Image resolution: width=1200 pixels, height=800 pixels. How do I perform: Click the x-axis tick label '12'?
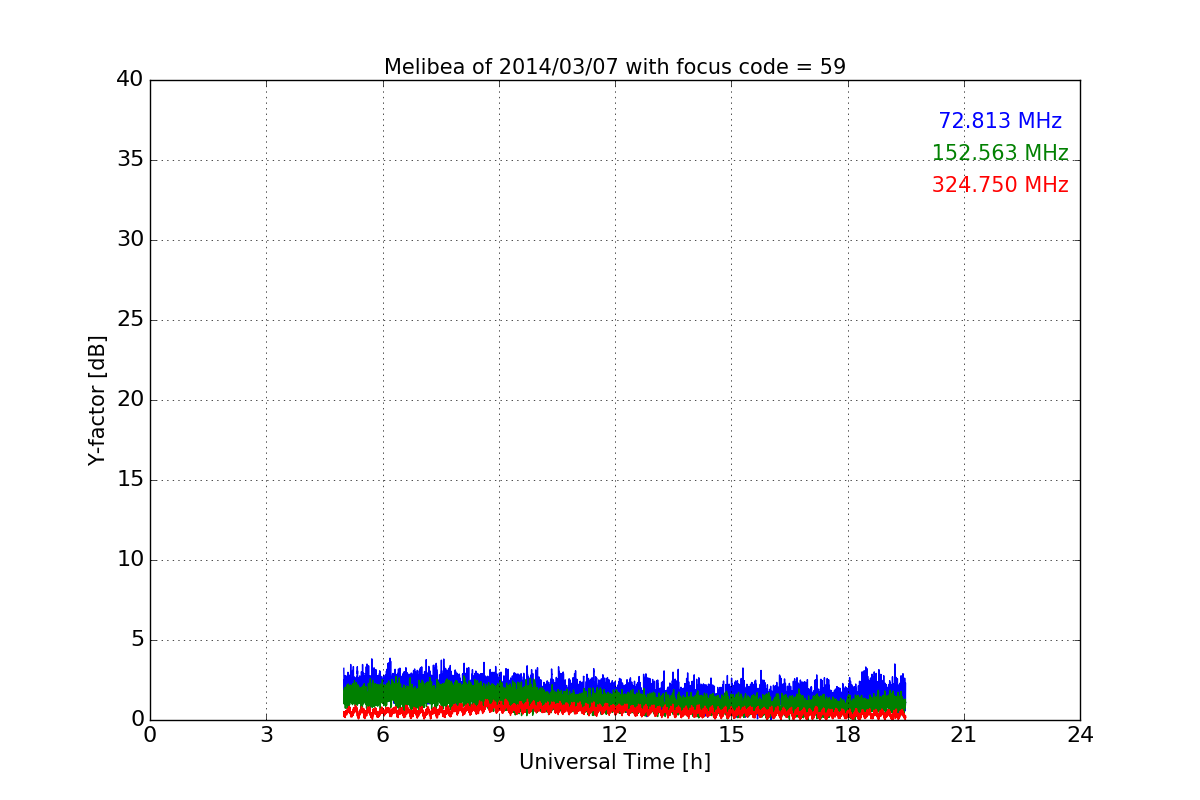(x=615, y=734)
